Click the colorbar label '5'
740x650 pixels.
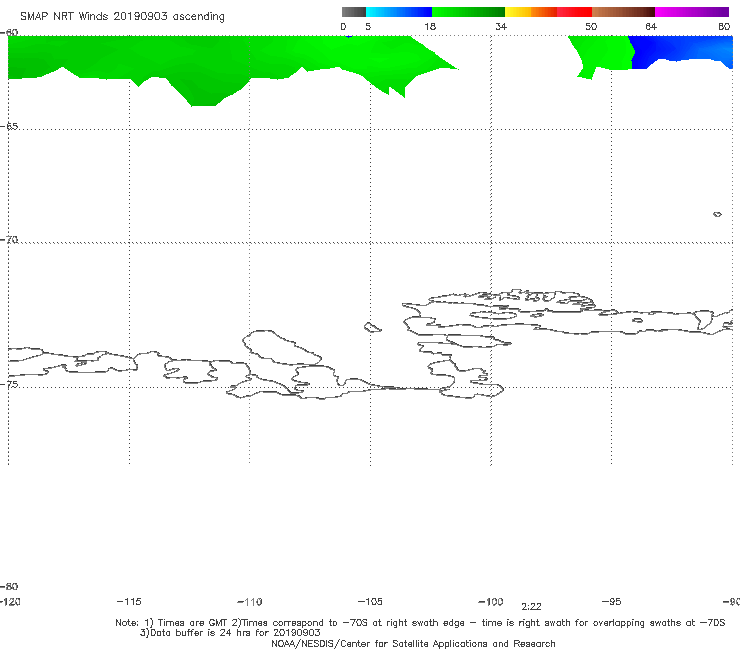coord(368,26)
